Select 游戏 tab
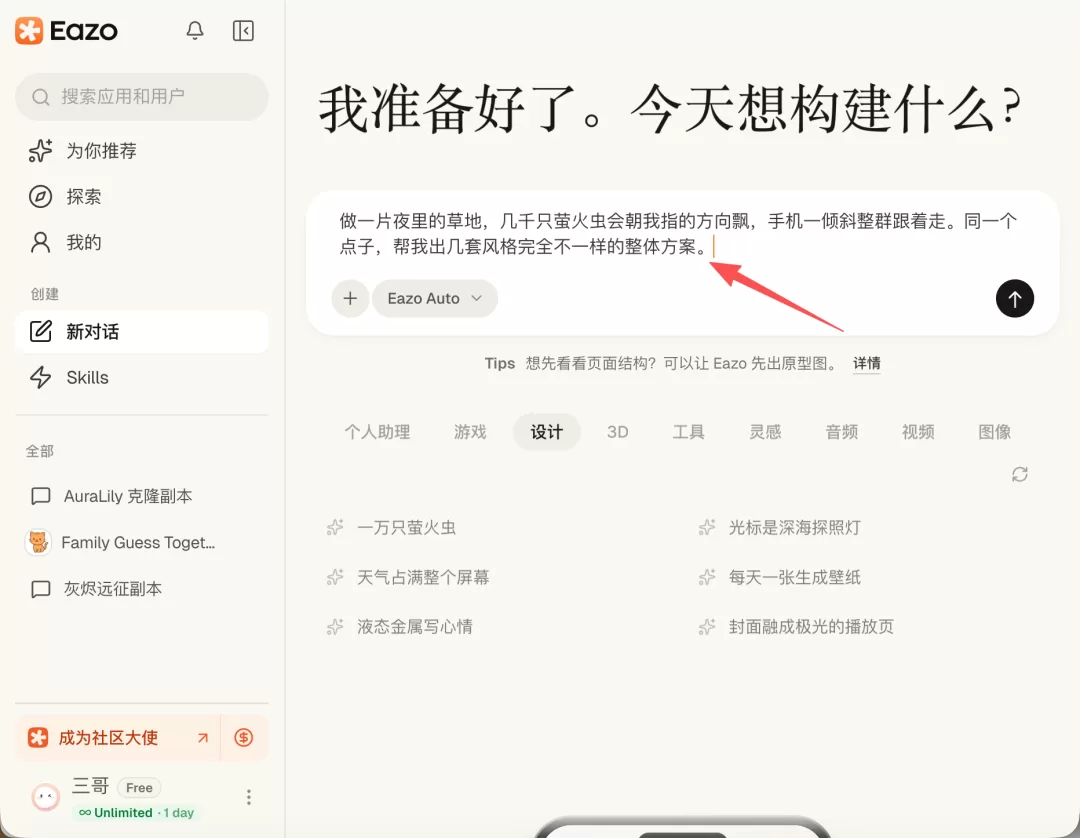This screenshot has width=1080, height=838. [x=470, y=432]
